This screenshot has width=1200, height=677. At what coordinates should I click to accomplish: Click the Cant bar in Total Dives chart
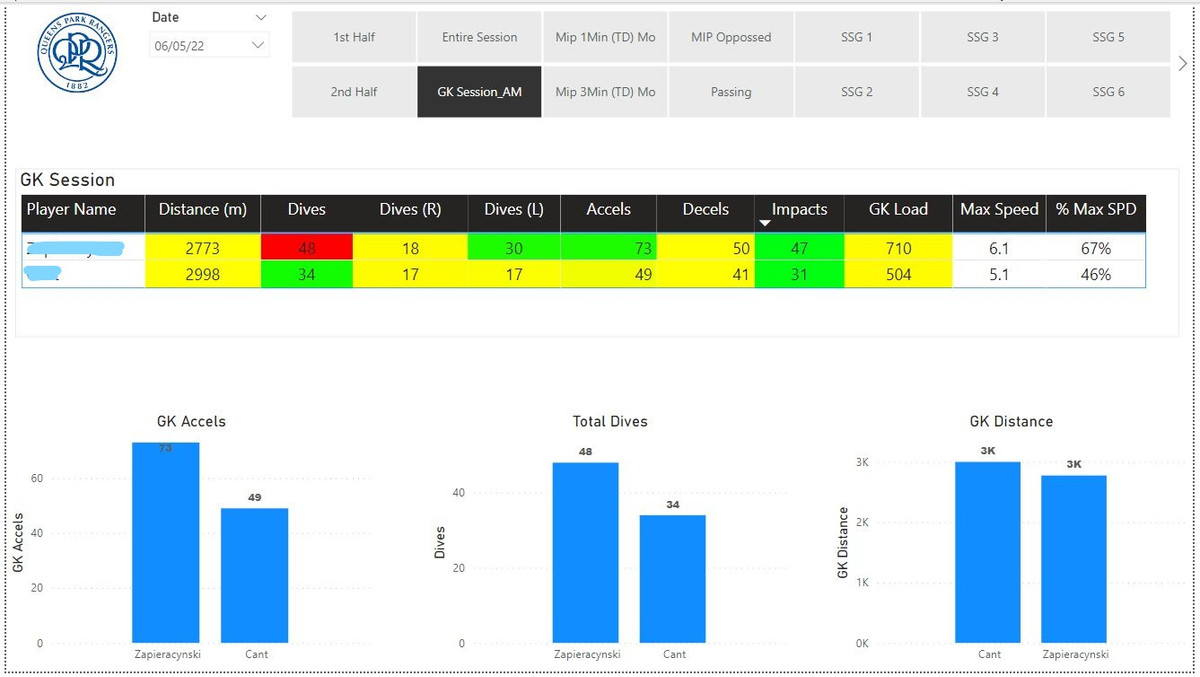[x=673, y=578]
